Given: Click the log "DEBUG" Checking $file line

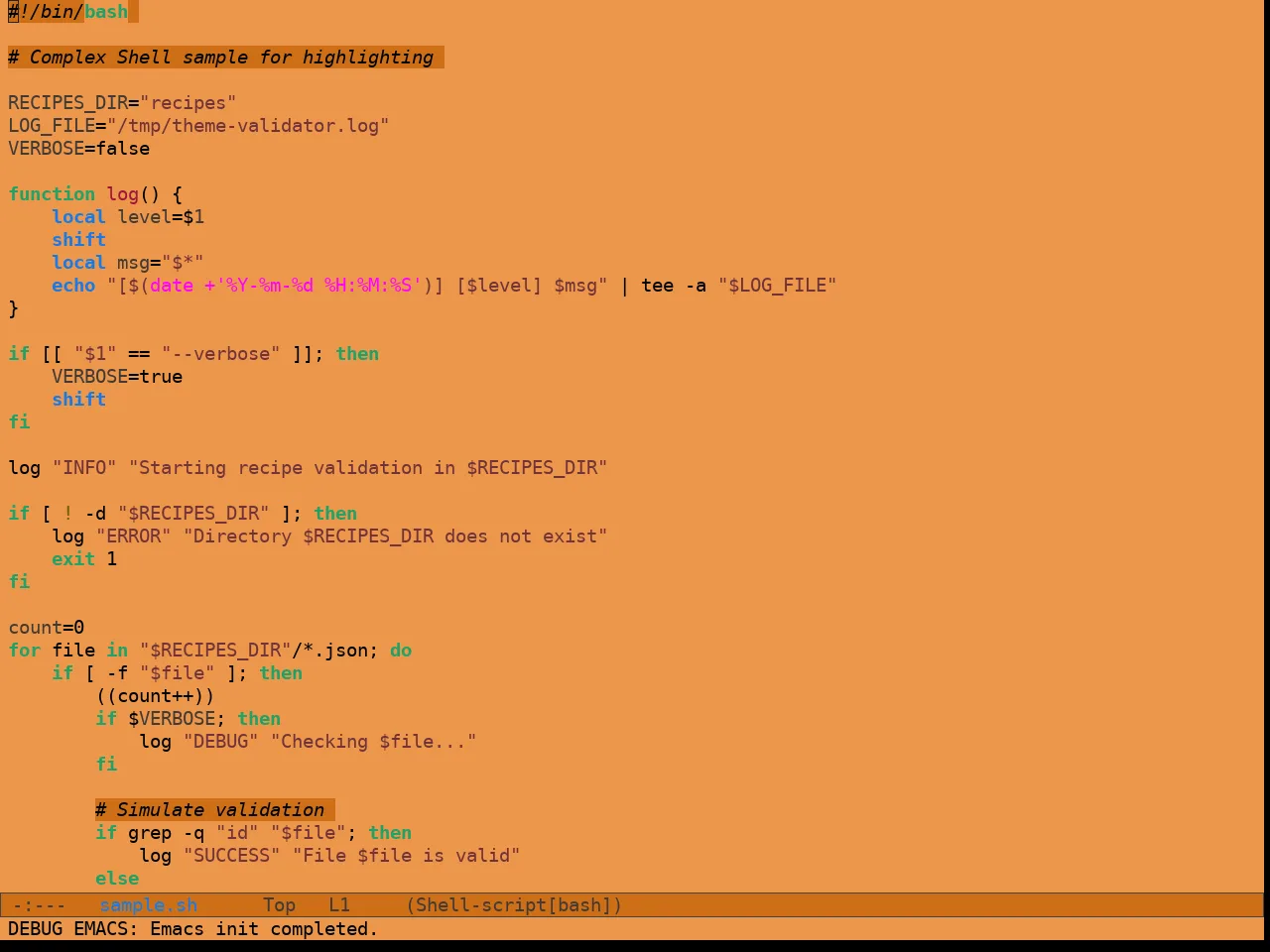Looking at the screenshot, I should (308, 742).
